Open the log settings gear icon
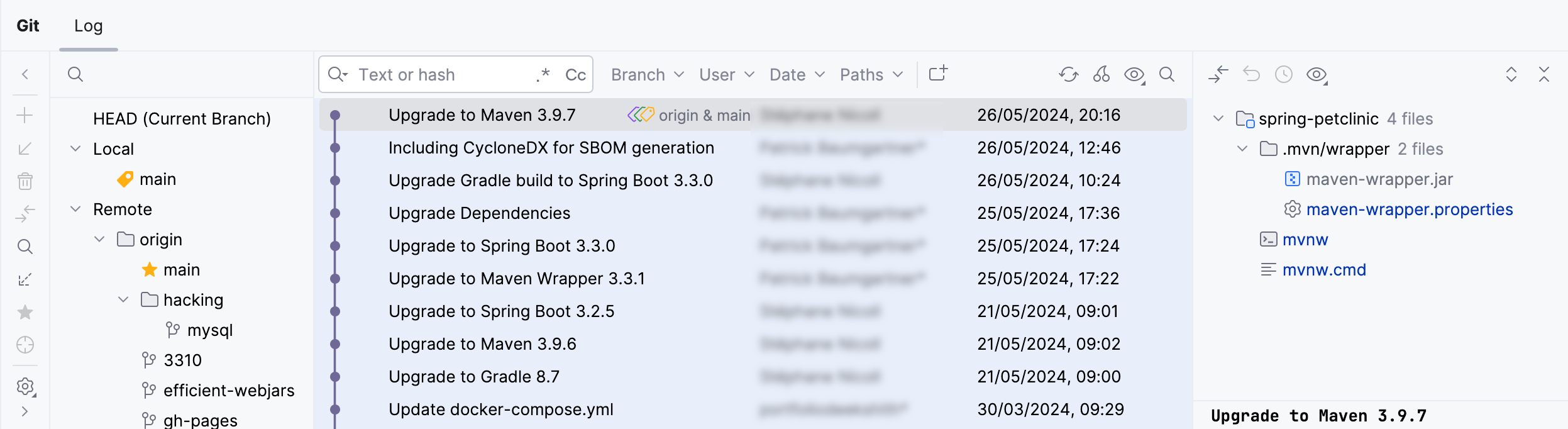 pyautogui.click(x=25, y=386)
